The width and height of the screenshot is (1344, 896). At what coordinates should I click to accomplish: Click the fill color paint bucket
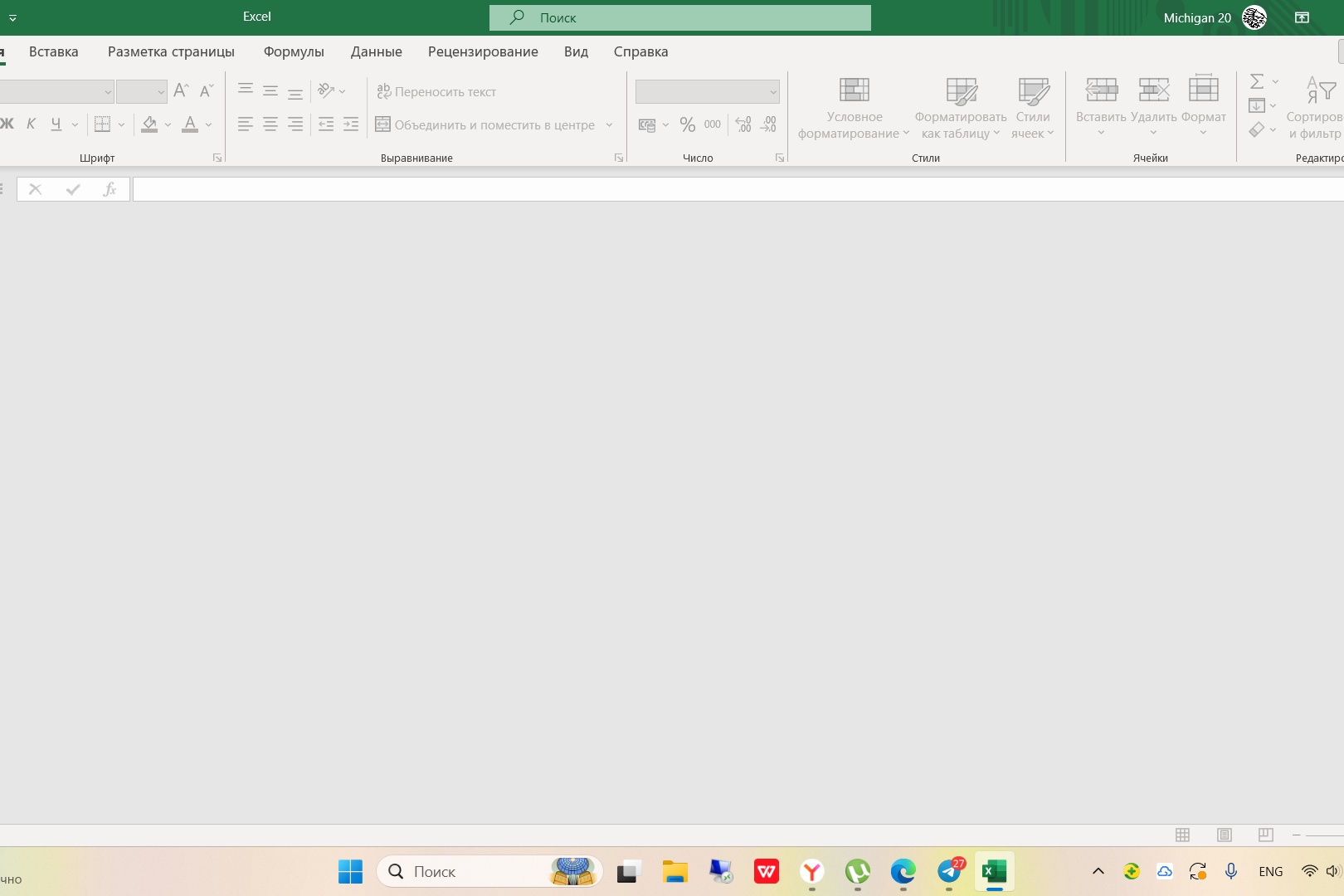coord(149,124)
